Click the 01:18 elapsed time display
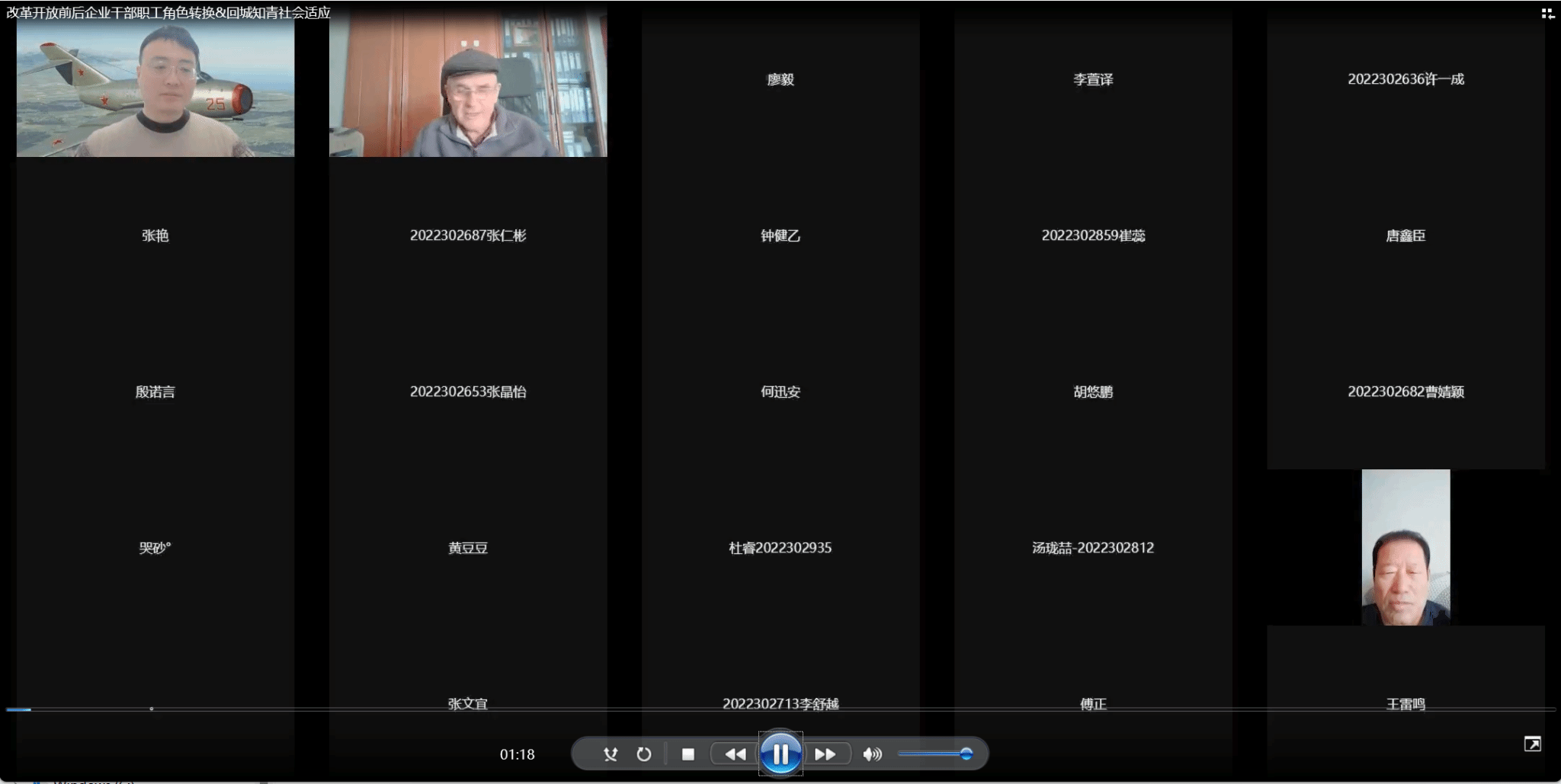This screenshot has height=784, width=1561. [517, 754]
